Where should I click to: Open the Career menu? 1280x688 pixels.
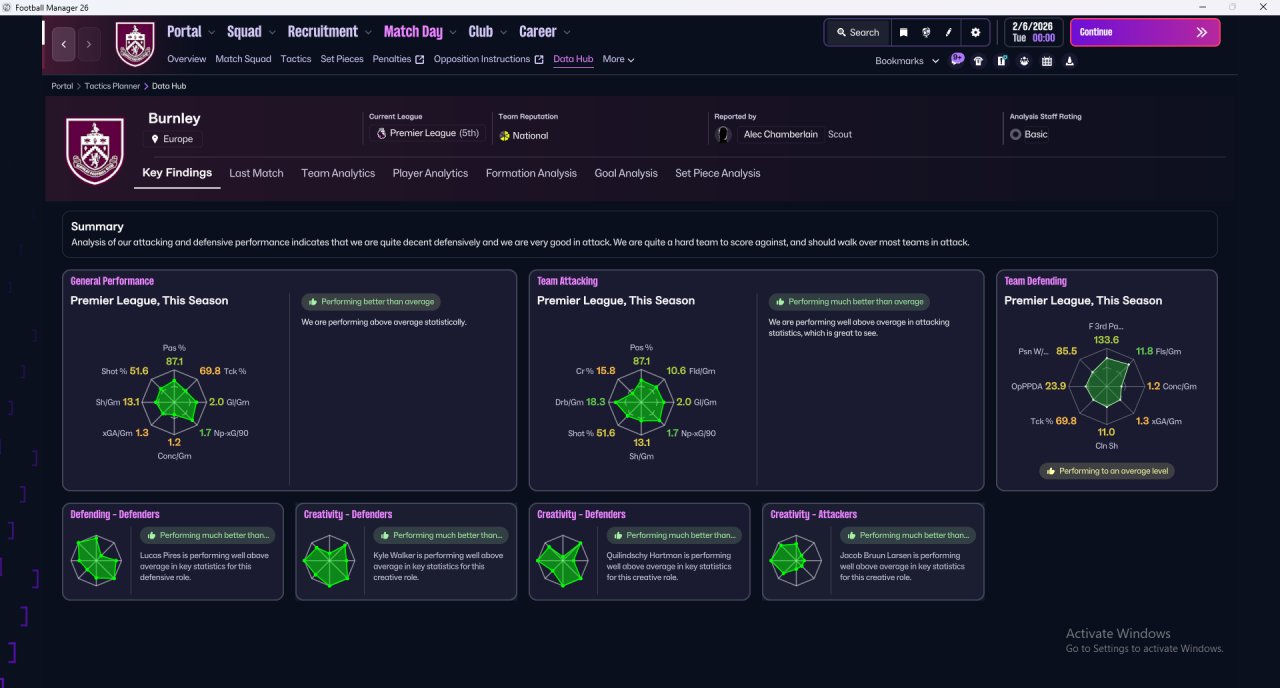[544, 32]
